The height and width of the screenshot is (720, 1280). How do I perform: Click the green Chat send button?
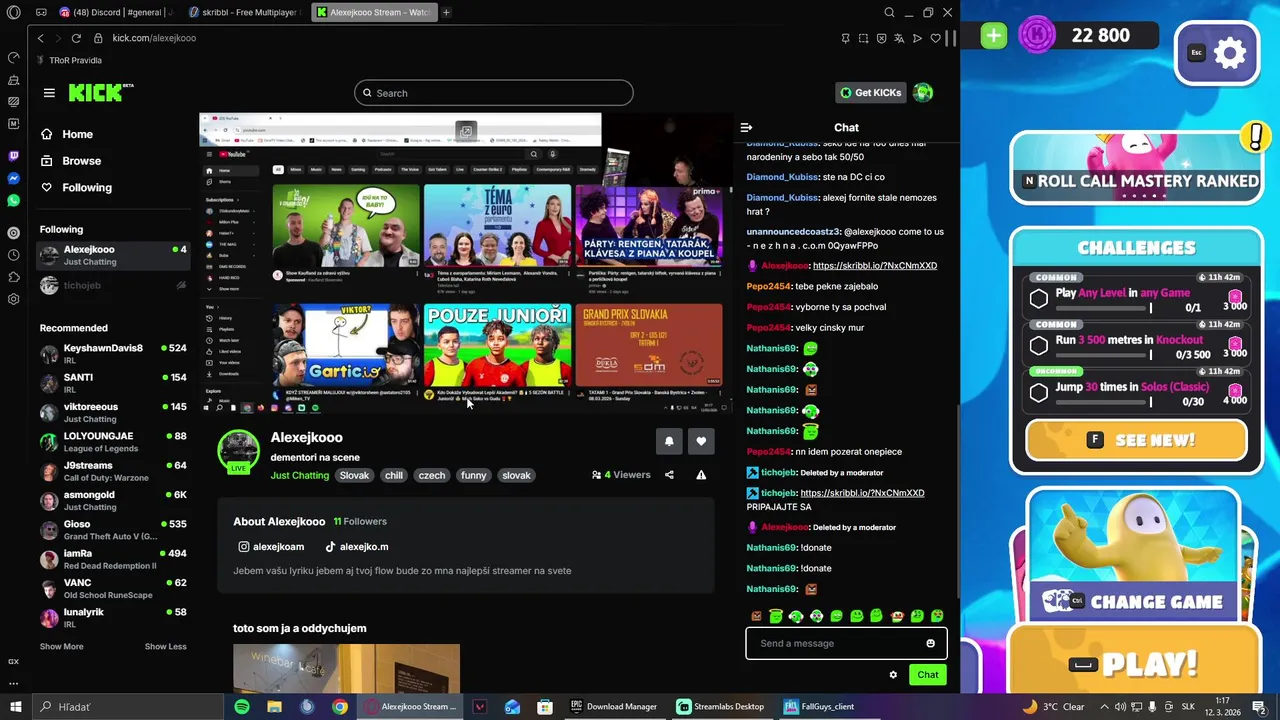tap(928, 675)
